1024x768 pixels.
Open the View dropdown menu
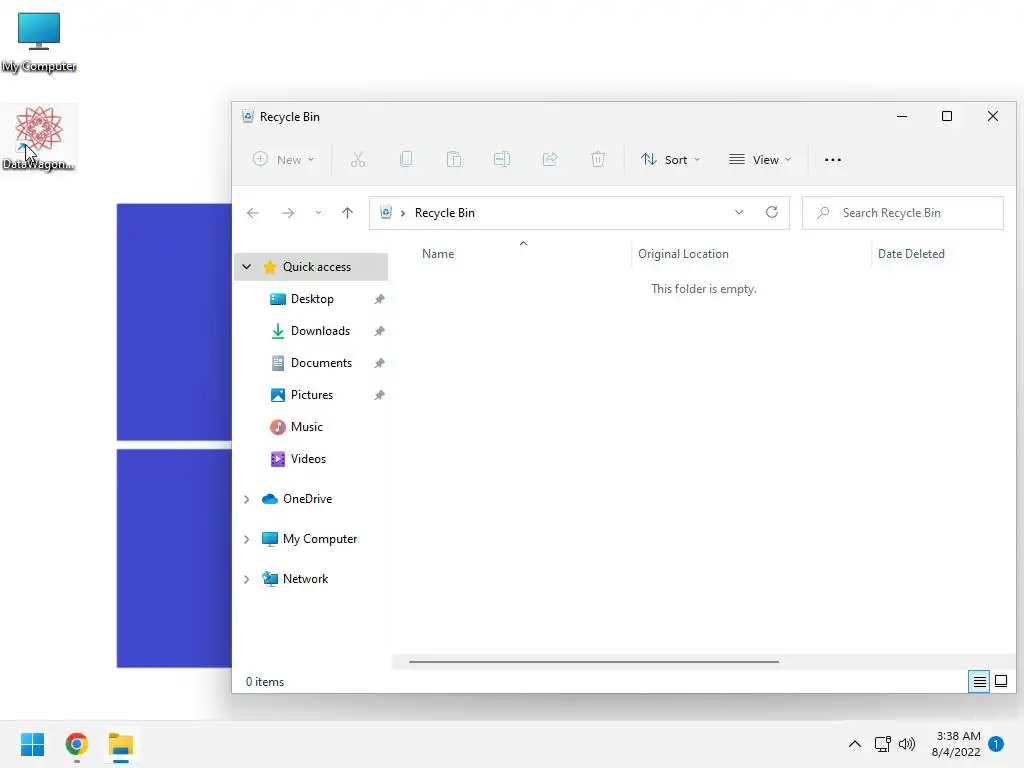click(760, 159)
